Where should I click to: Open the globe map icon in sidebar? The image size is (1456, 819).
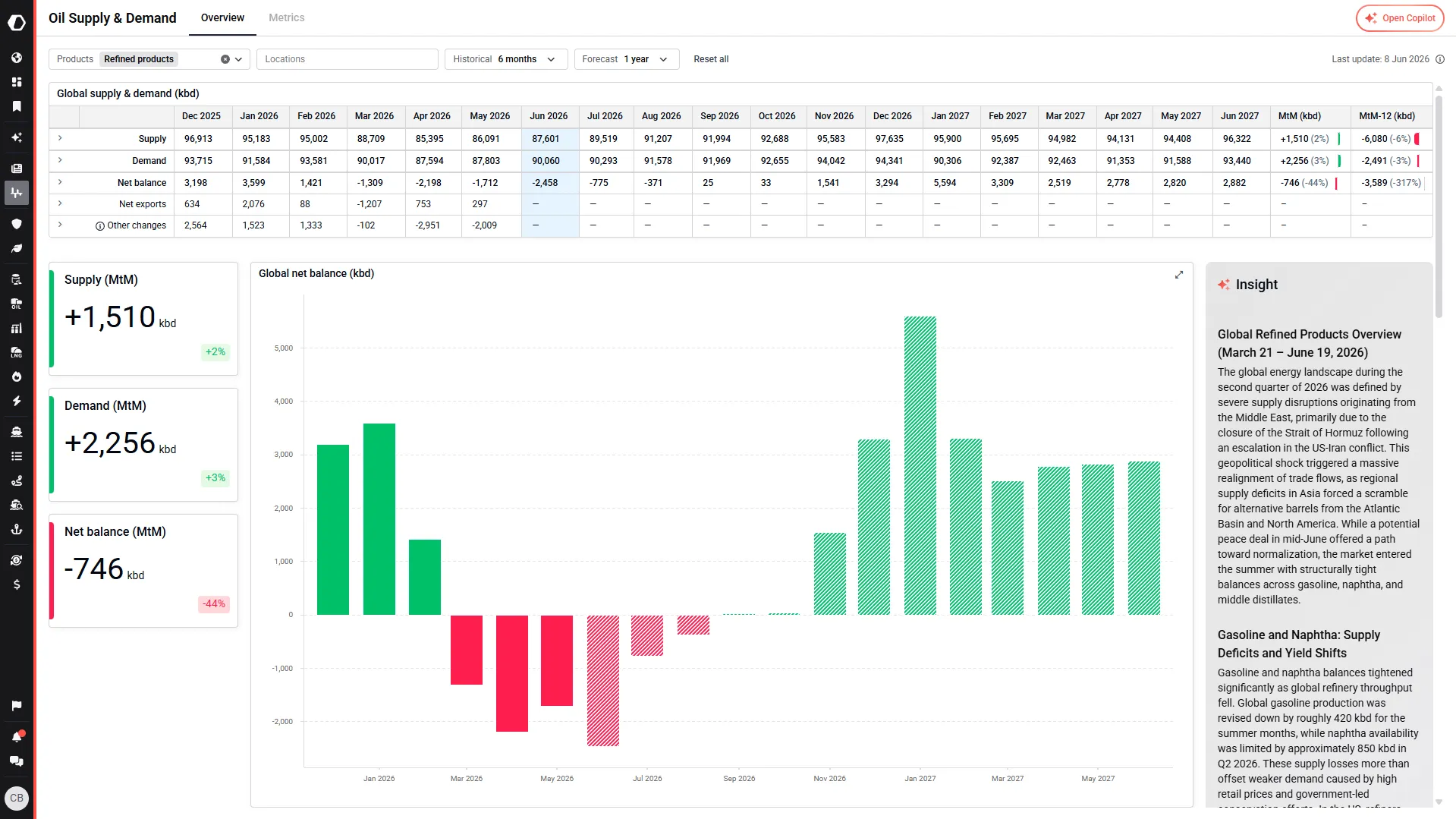(x=17, y=58)
